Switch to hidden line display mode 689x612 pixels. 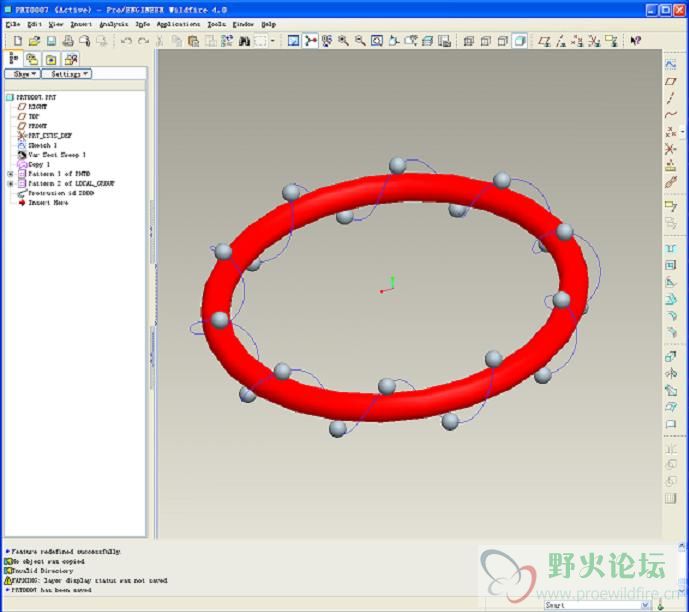(x=486, y=41)
